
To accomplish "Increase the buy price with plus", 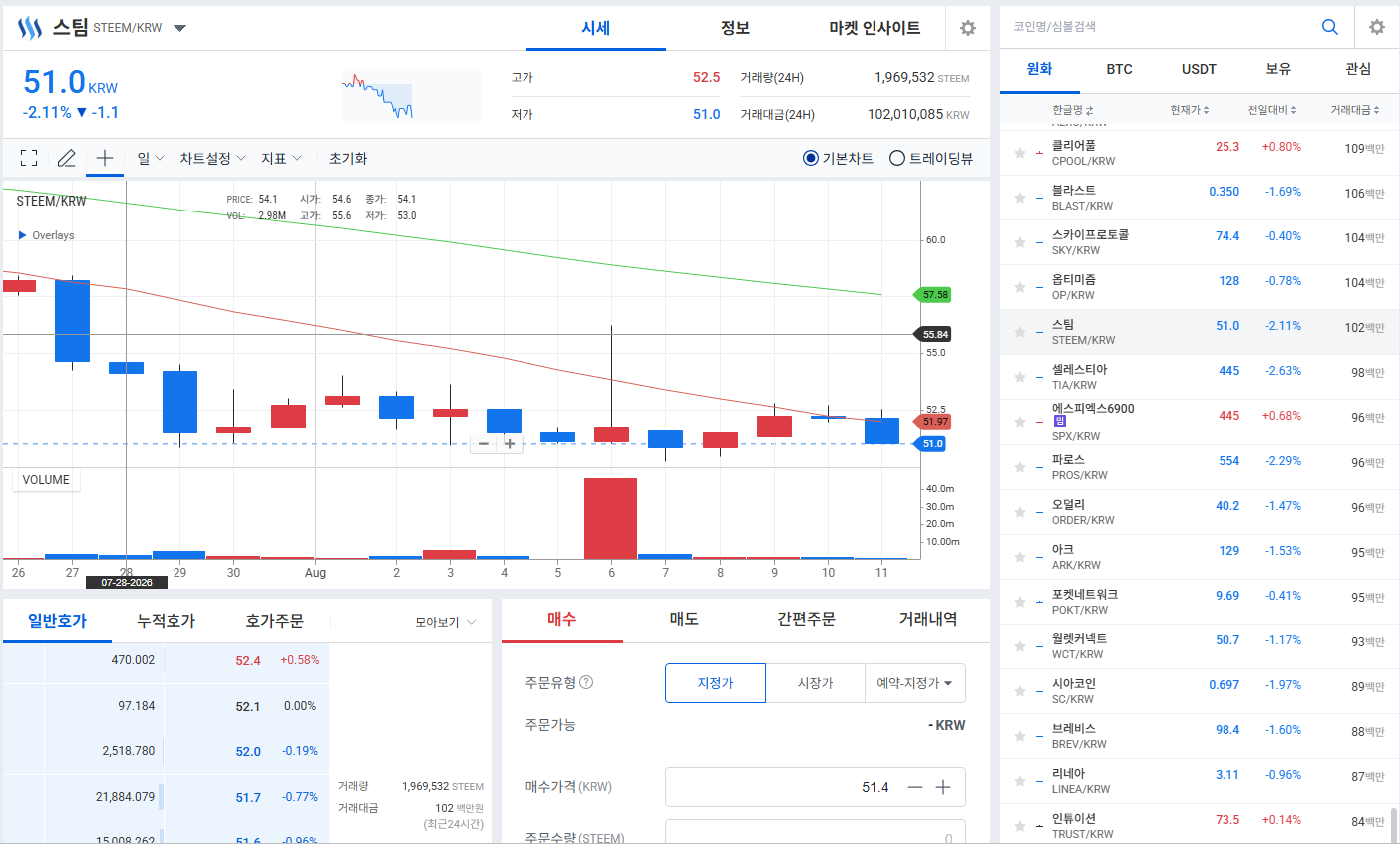I will tap(943, 787).
